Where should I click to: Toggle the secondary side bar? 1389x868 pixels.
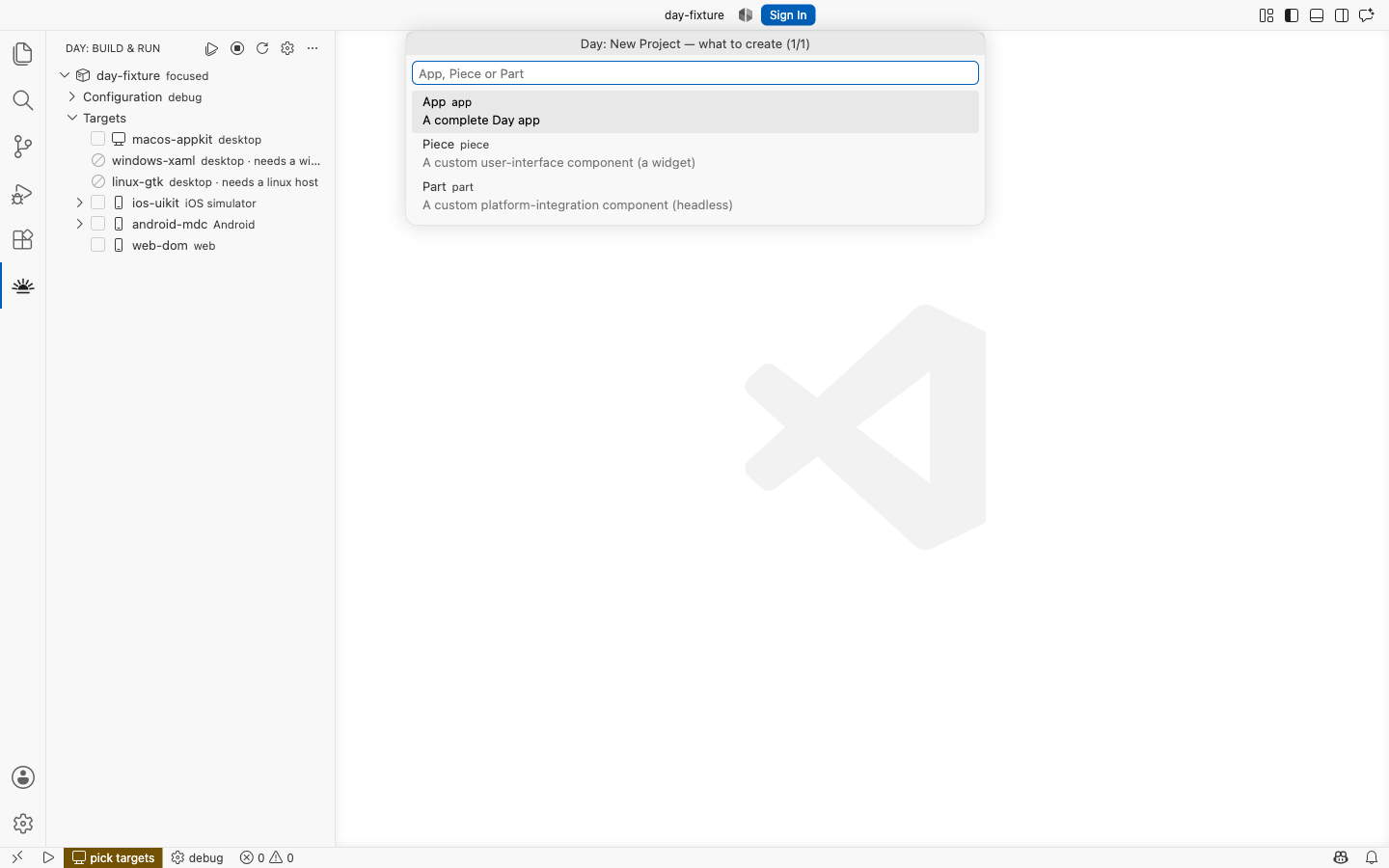[1342, 15]
